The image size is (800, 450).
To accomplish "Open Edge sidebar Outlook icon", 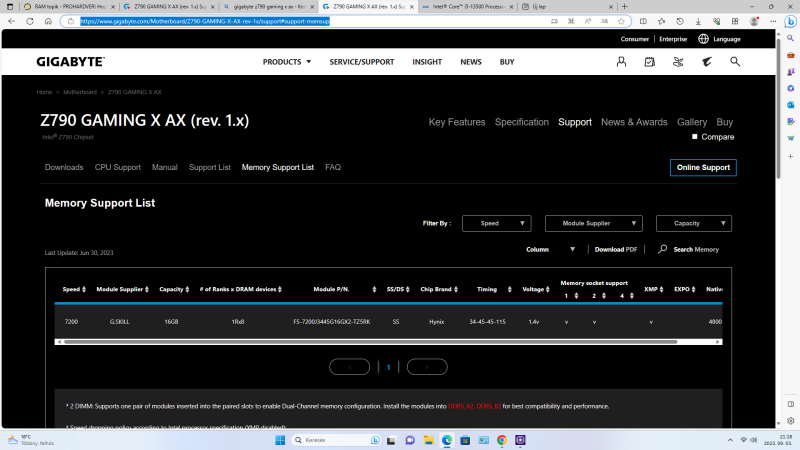I will (x=791, y=105).
